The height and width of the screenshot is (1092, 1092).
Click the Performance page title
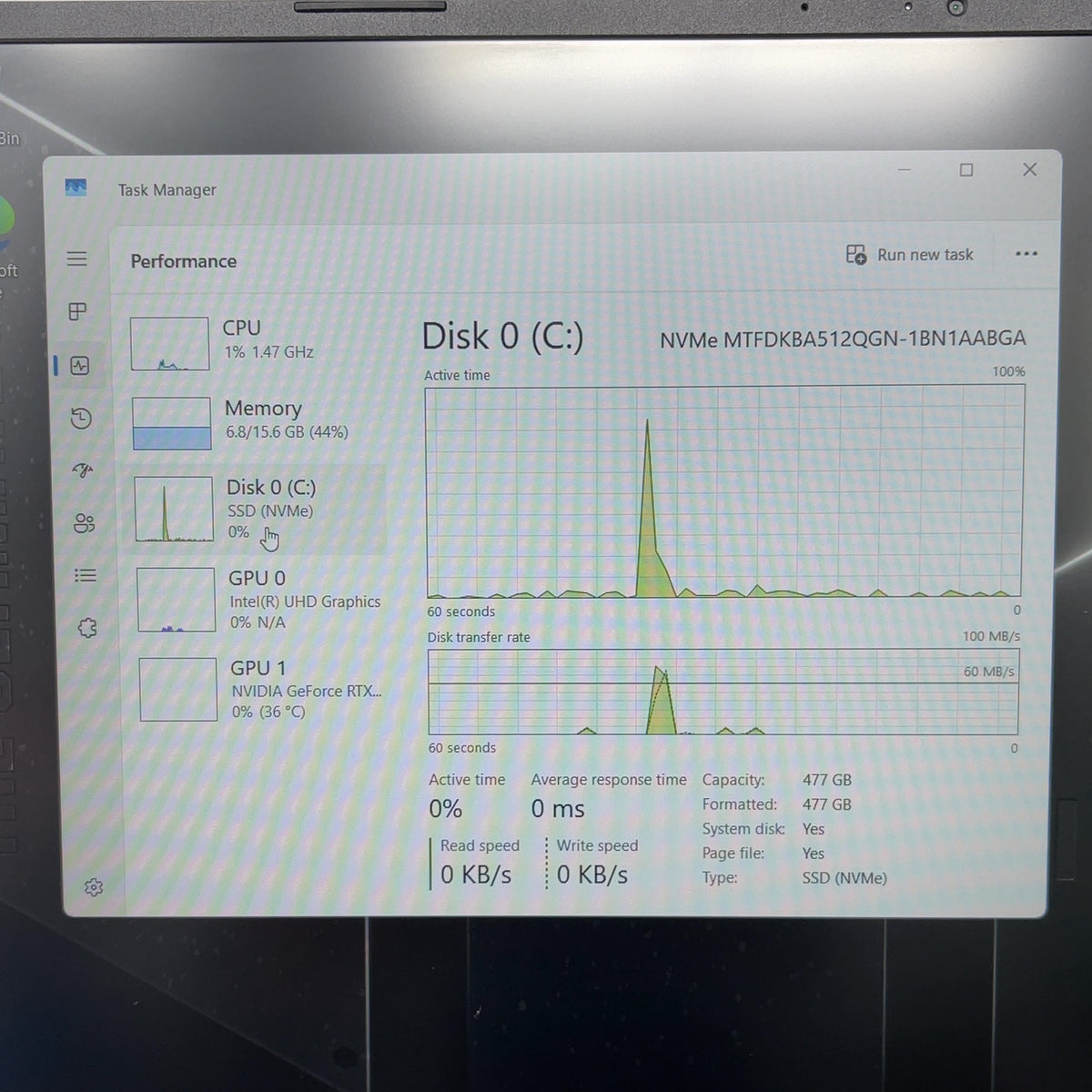click(x=184, y=261)
